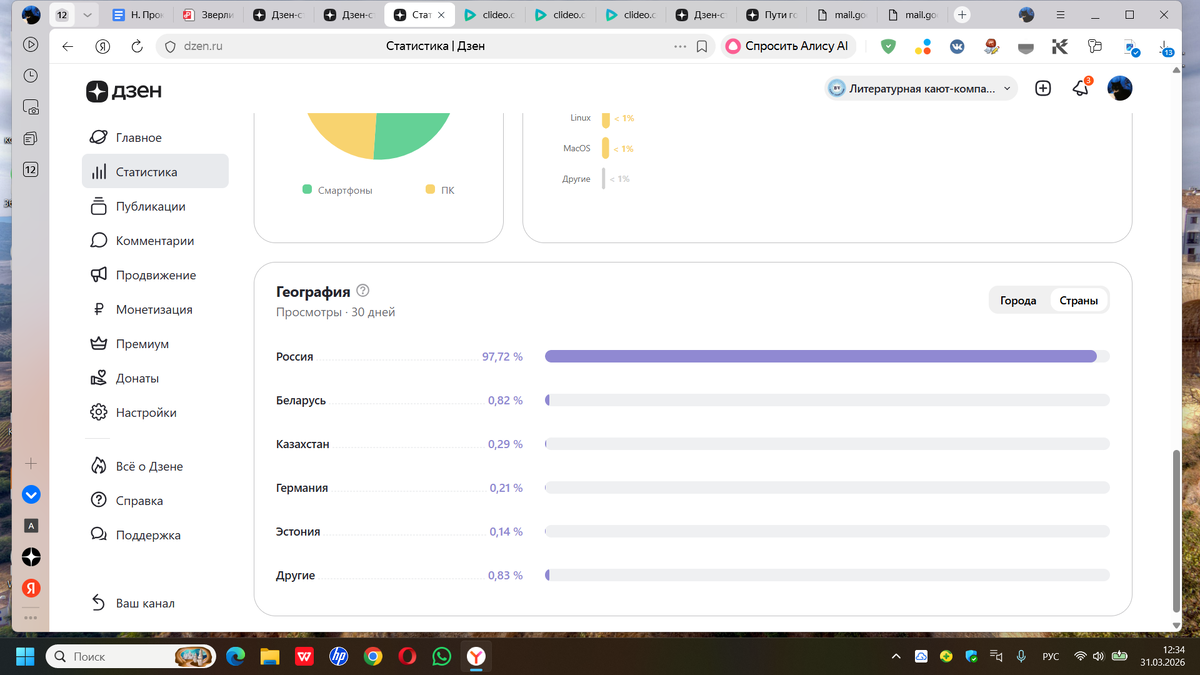Image resolution: width=1200 pixels, height=675 pixels.
Task: Open the VK extension icon
Action: tap(957, 46)
